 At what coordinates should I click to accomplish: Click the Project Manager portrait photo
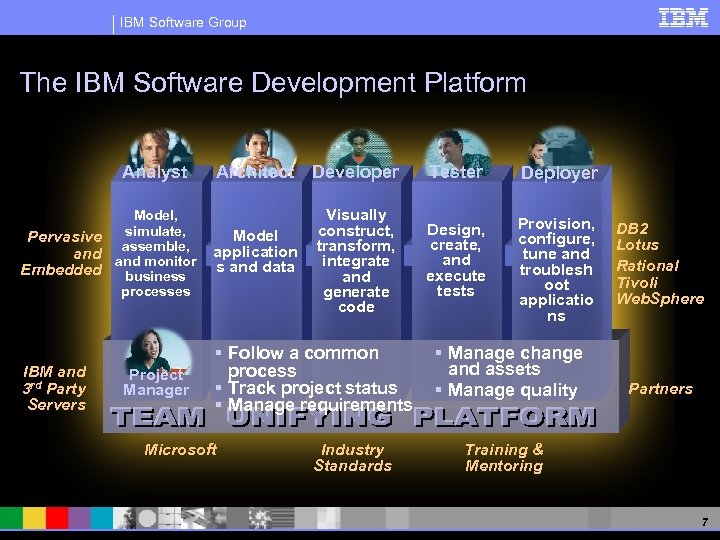coord(158,350)
